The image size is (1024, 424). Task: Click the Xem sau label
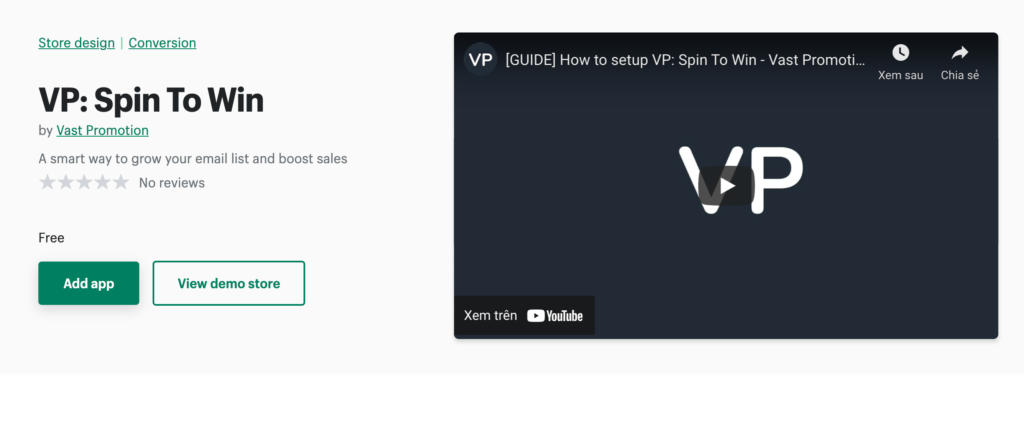tap(901, 75)
